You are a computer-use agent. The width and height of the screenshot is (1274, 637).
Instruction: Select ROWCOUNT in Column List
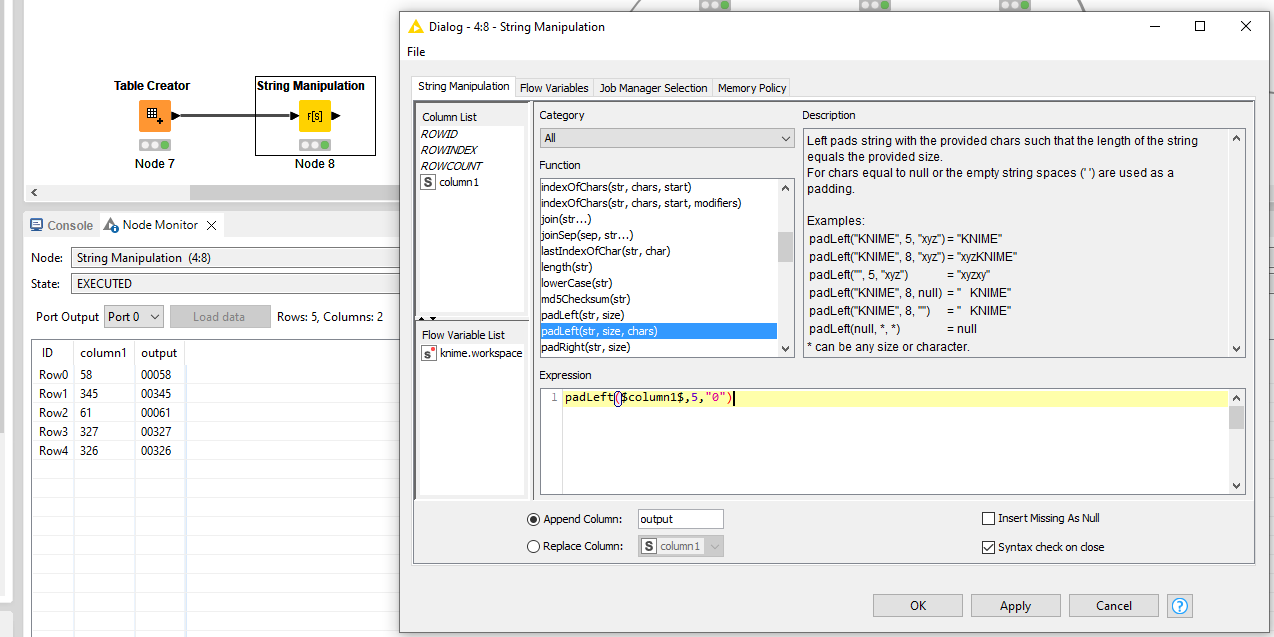[451, 166]
